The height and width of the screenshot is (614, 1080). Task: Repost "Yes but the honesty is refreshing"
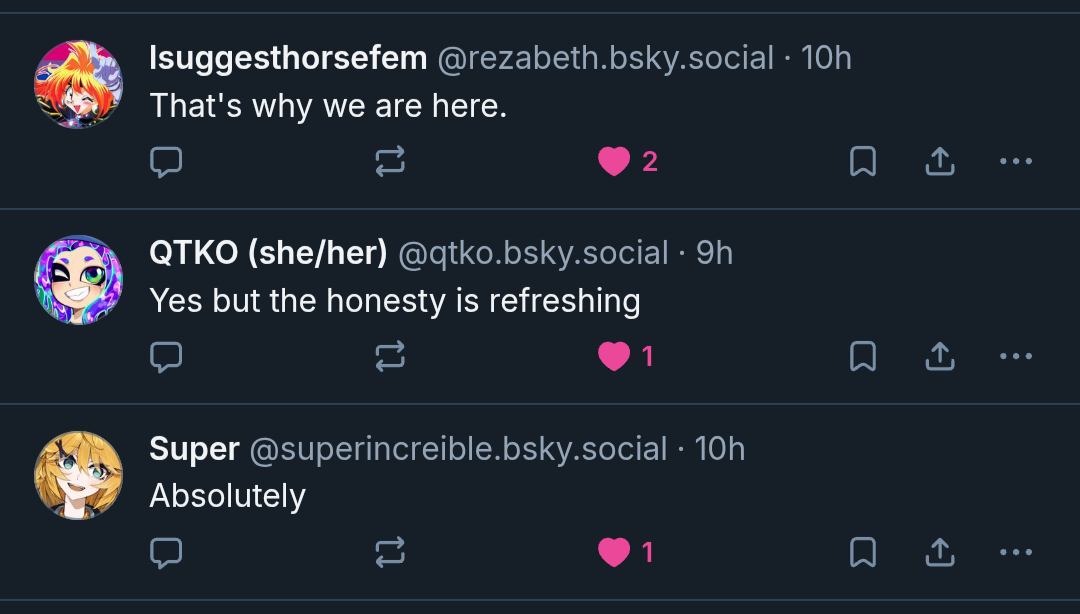point(390,357)
